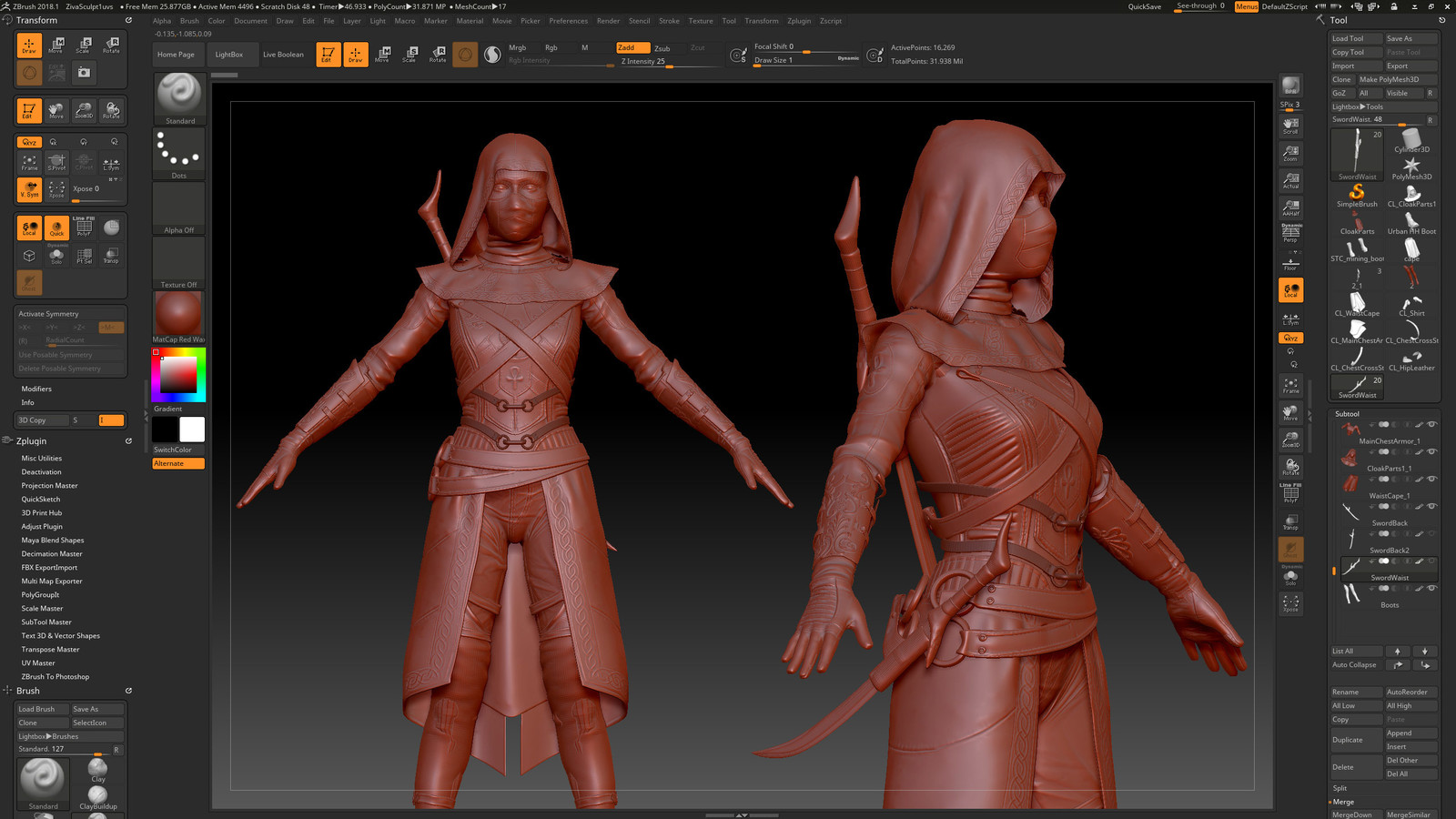This screenshot has width=1456, height=819.
Task: Click the Zoom icon in the right shelf
Action: pos(1290,152)
